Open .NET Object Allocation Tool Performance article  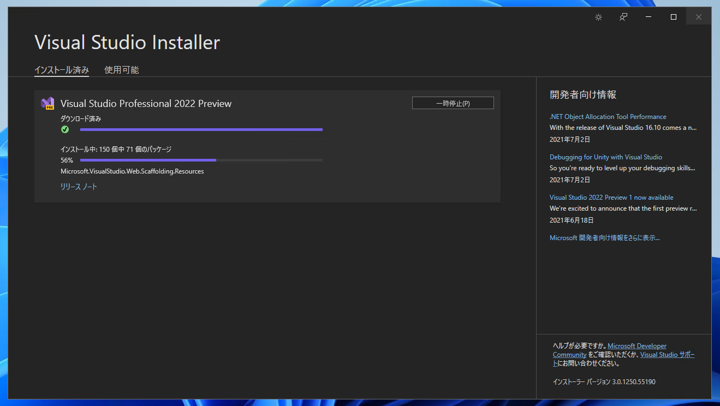608,117
